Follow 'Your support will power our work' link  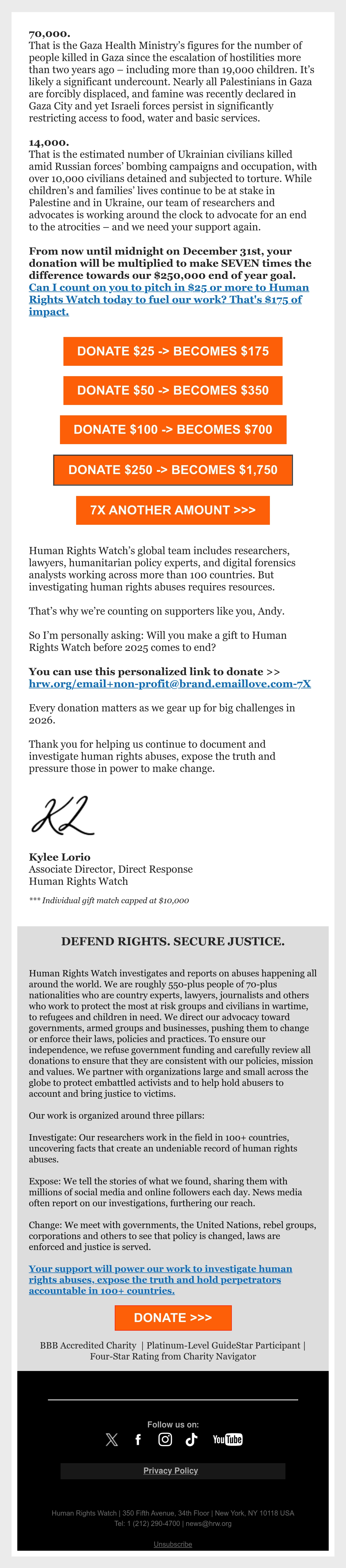(x=160, y=1279)
